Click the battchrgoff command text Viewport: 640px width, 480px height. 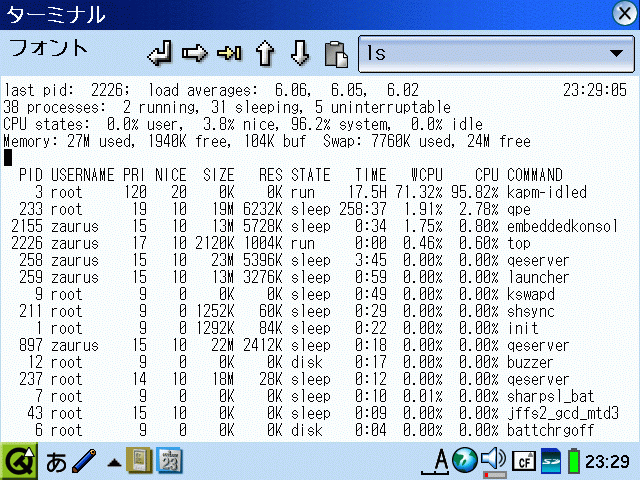point(550,430)
